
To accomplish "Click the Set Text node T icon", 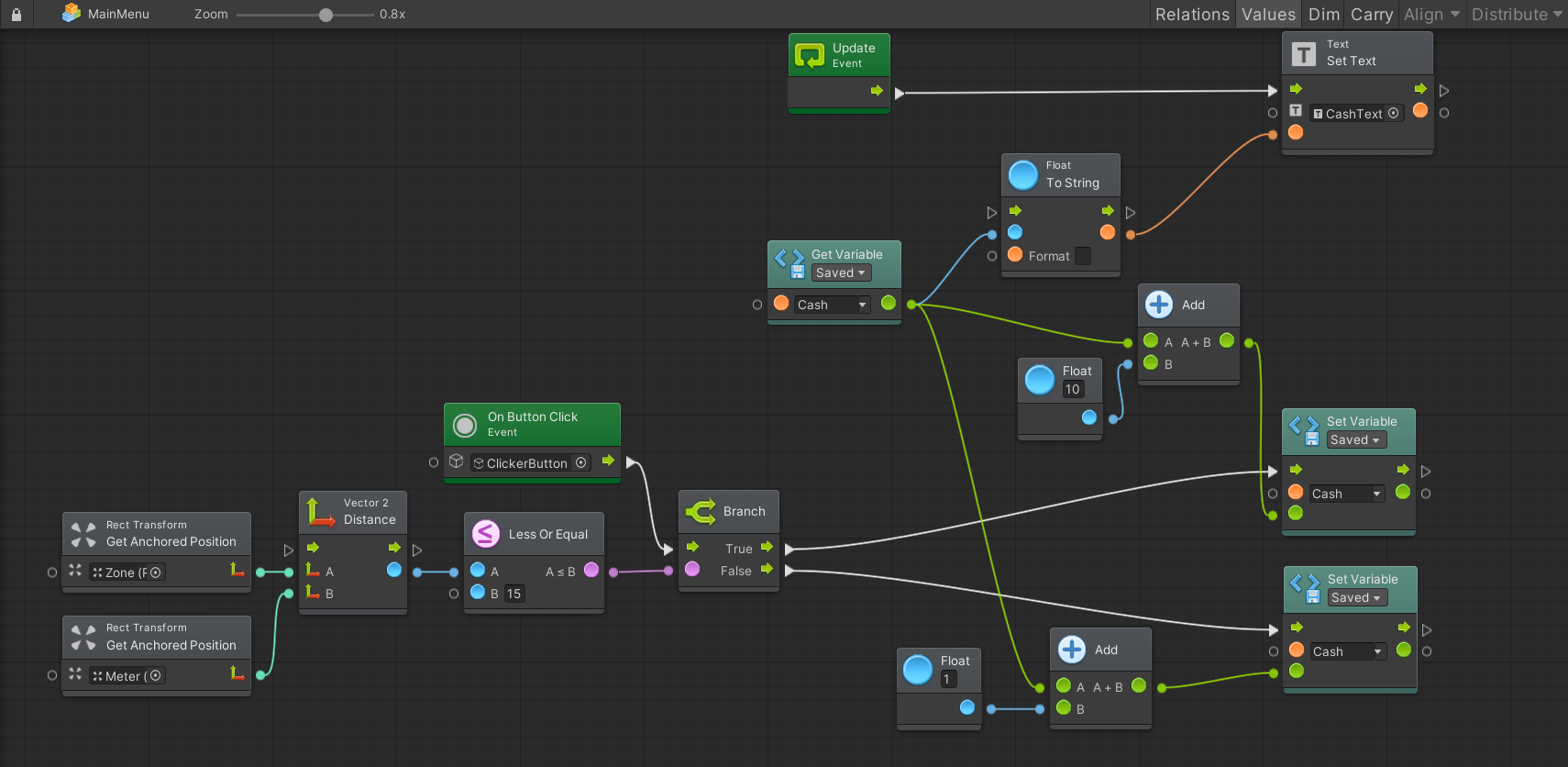I will [1303, 54].
